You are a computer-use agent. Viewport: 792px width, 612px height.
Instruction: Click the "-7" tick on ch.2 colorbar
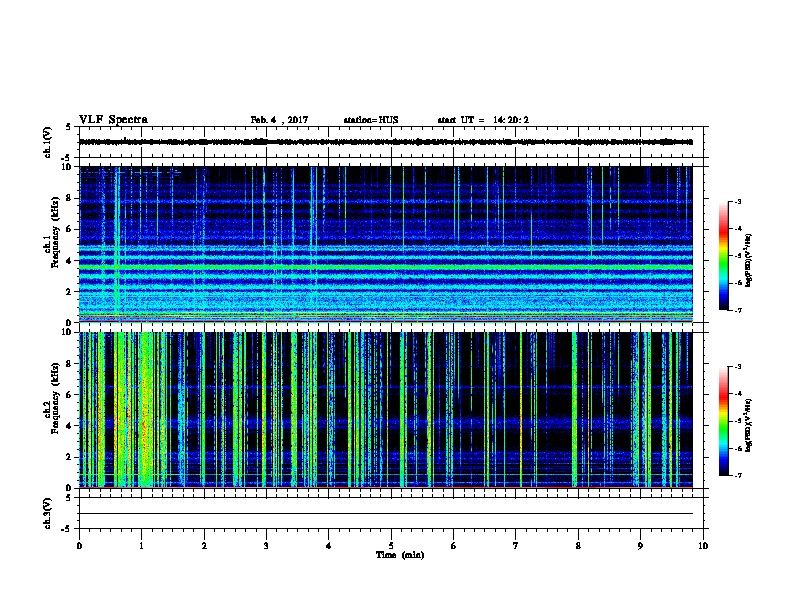point(737,475)
